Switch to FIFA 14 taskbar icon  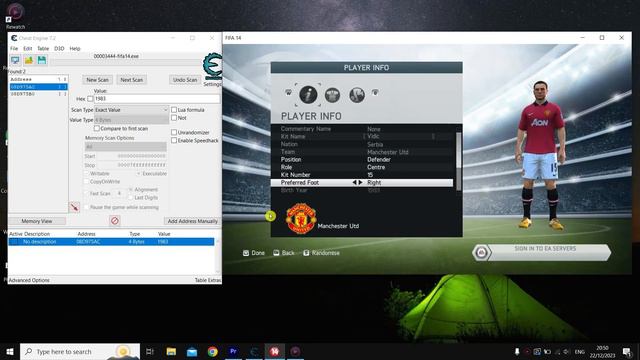pos(275,351)
